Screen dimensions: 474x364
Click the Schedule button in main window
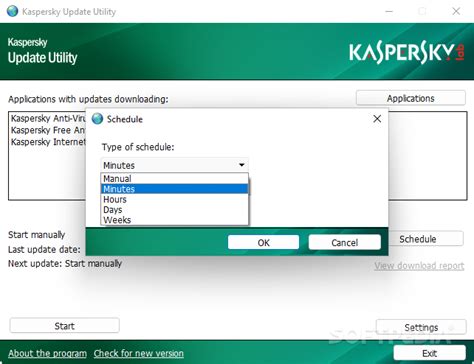click(425, 239)
